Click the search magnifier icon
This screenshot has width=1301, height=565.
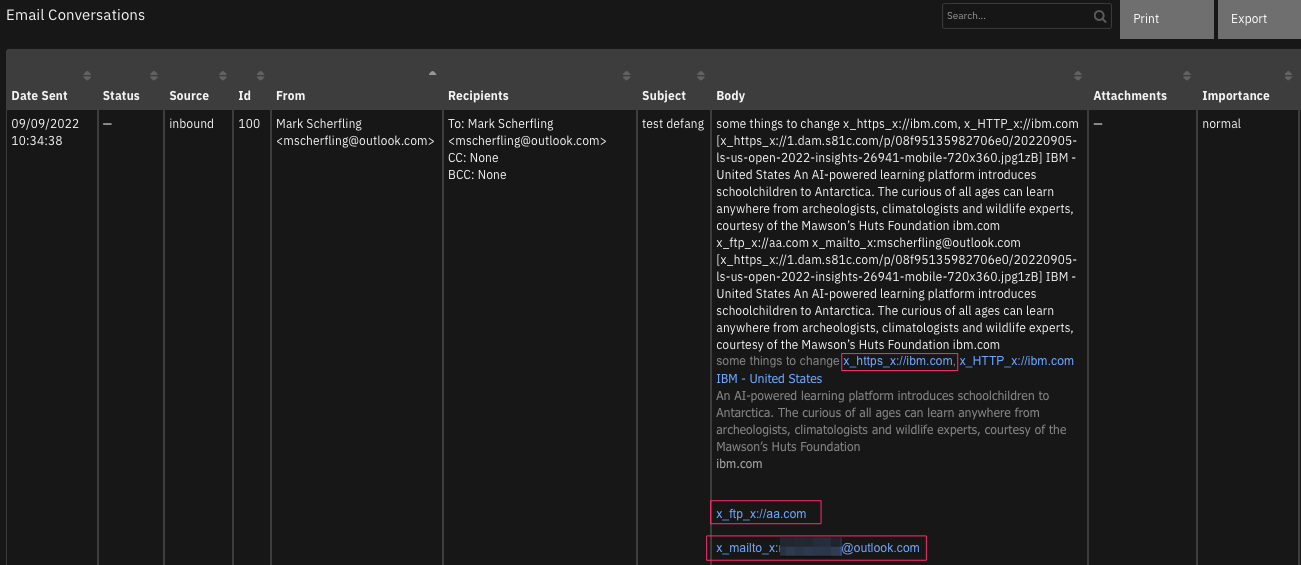point(1100,16)
